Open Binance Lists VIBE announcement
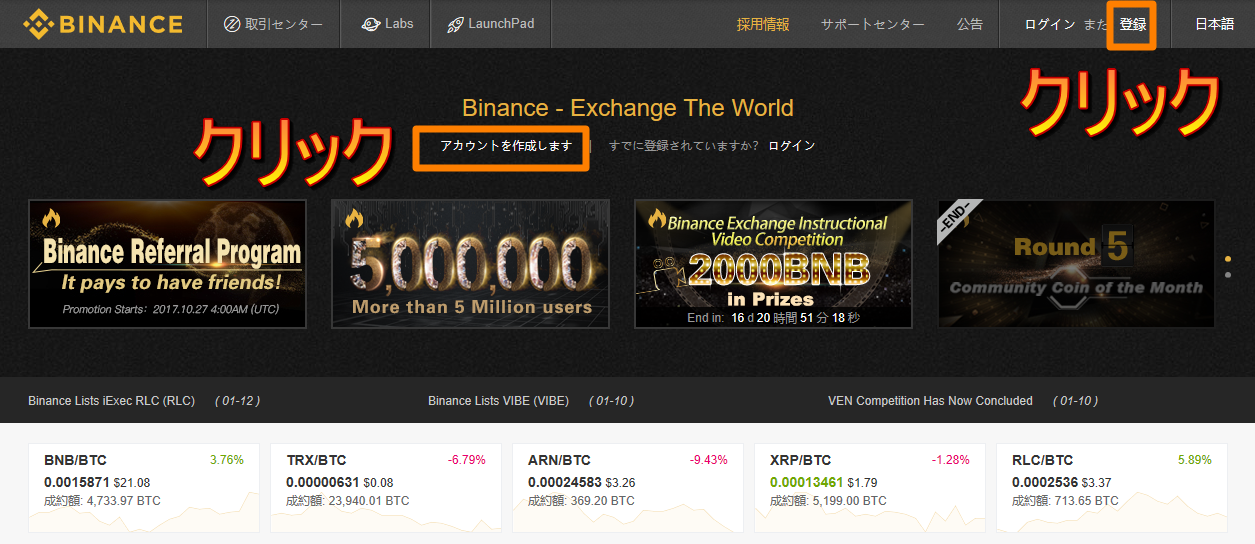 498,401
